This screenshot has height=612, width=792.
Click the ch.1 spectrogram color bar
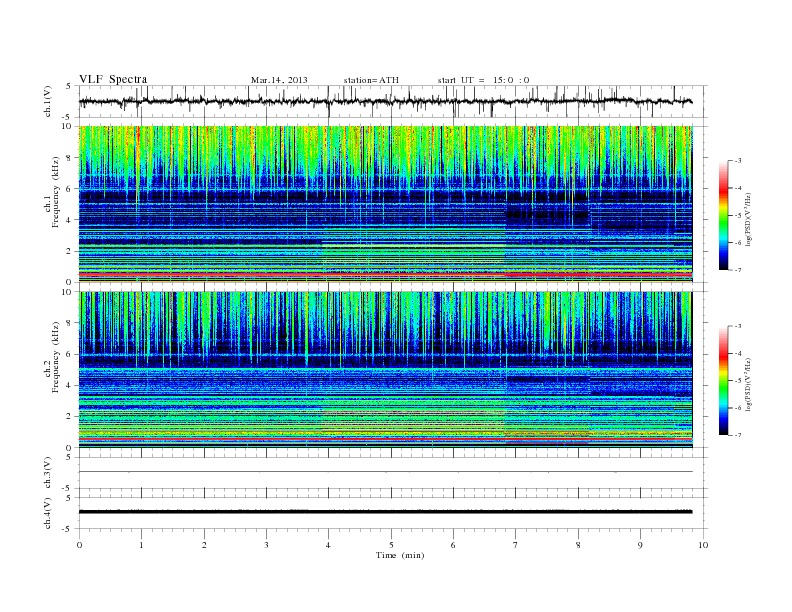724,215
